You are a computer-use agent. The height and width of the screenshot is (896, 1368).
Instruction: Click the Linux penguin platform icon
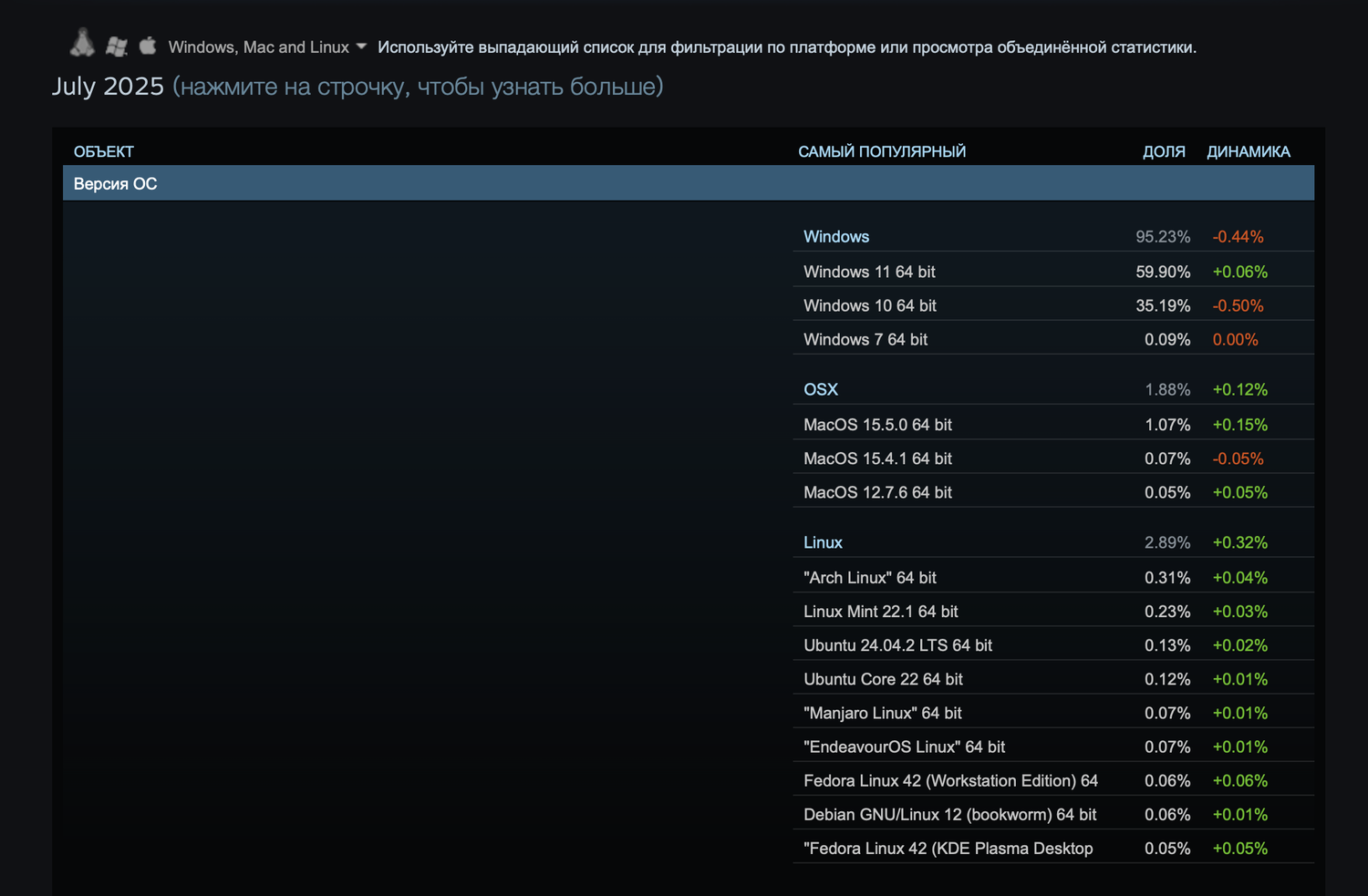[82, 43]
